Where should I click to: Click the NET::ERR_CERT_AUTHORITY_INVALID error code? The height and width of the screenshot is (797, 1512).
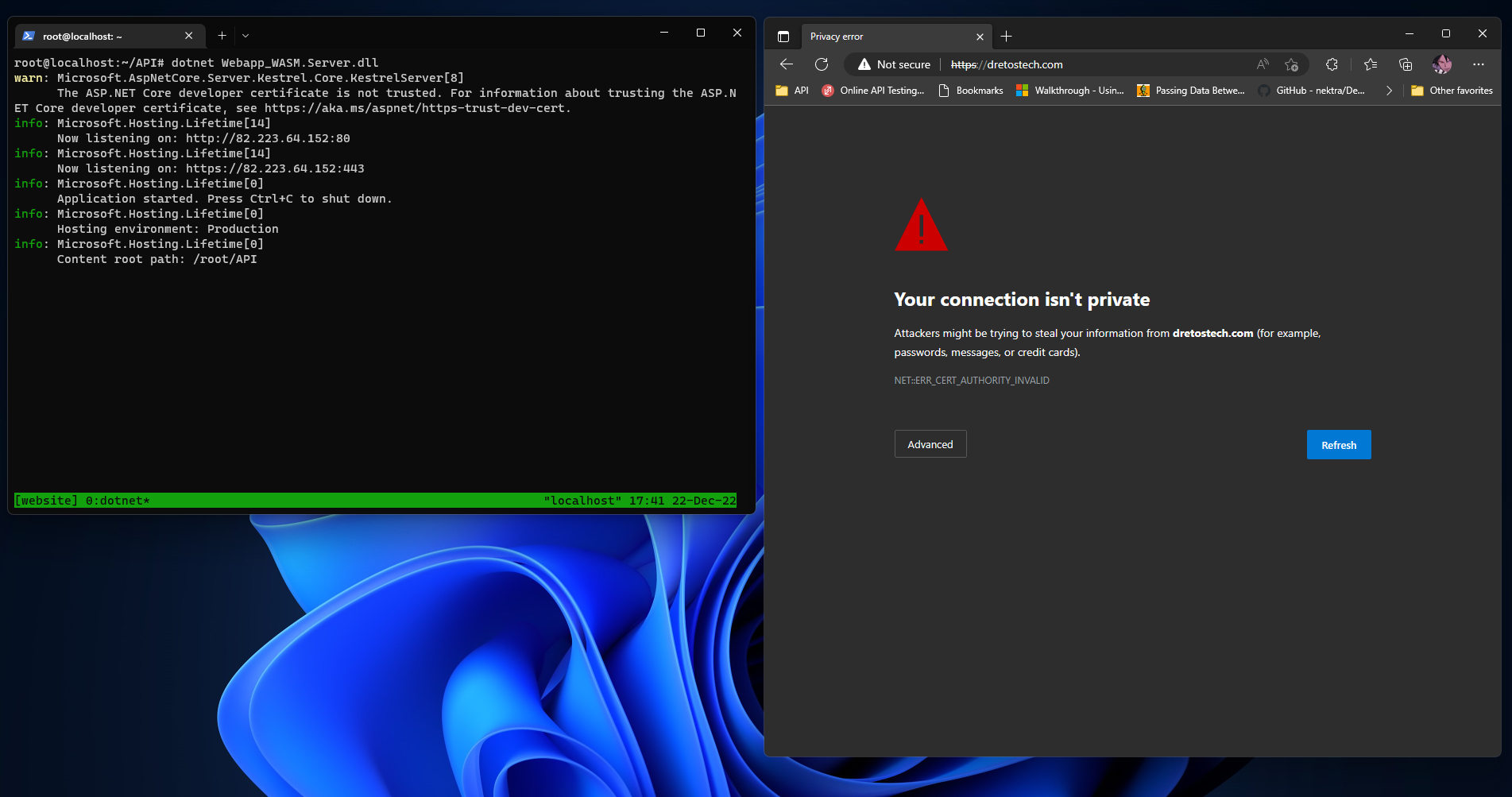tap(972, 381)
